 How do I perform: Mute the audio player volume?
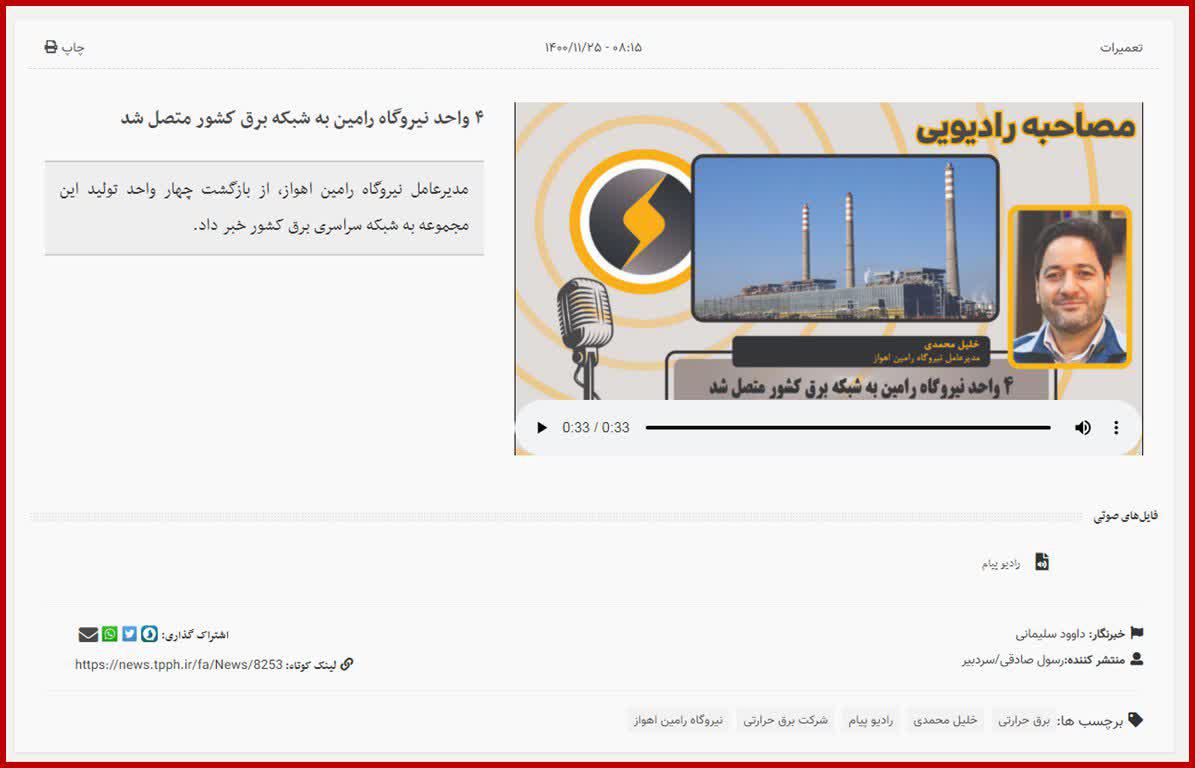pos(1082,427)
